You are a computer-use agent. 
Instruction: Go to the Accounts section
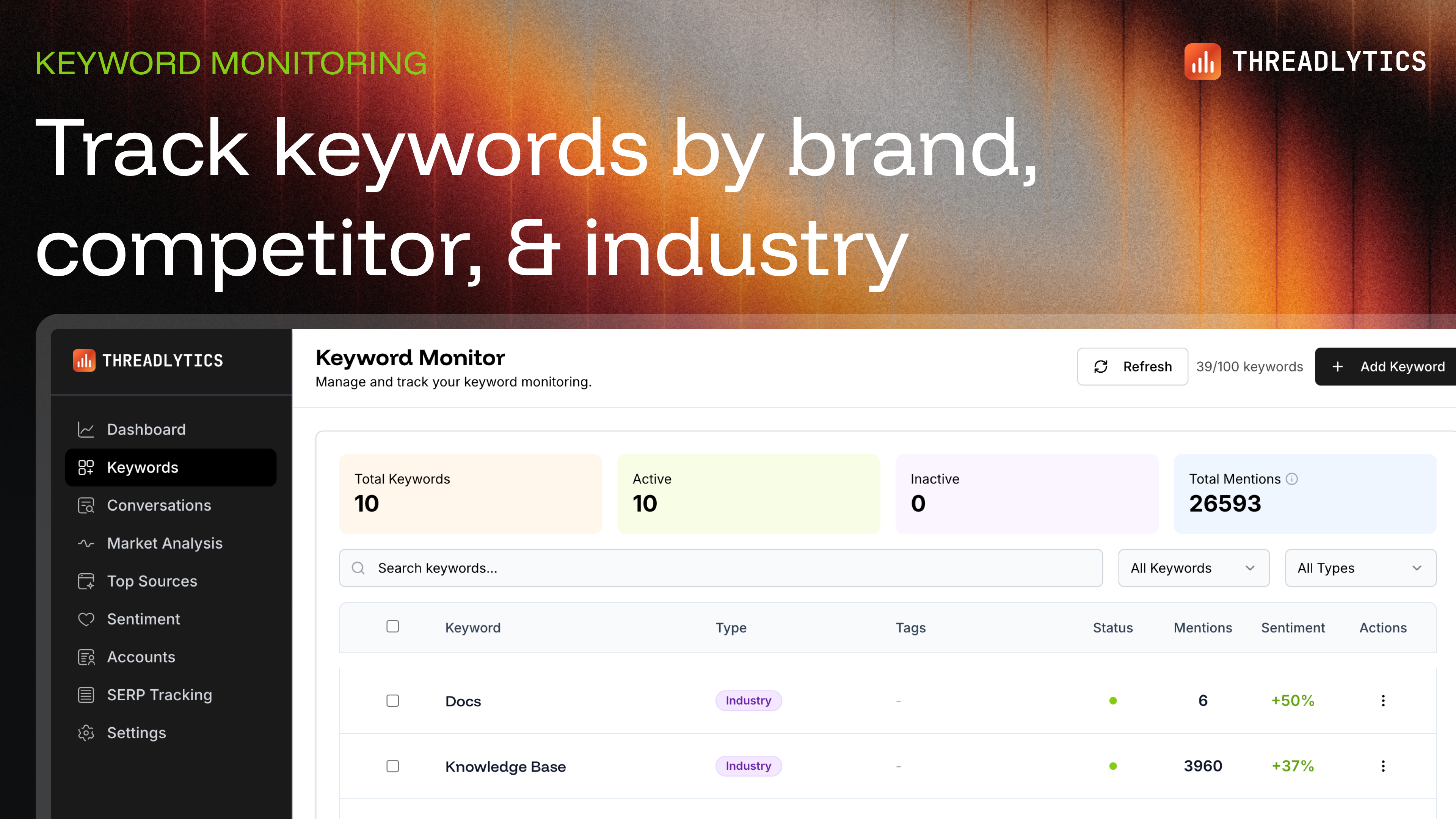click(141, 657)
